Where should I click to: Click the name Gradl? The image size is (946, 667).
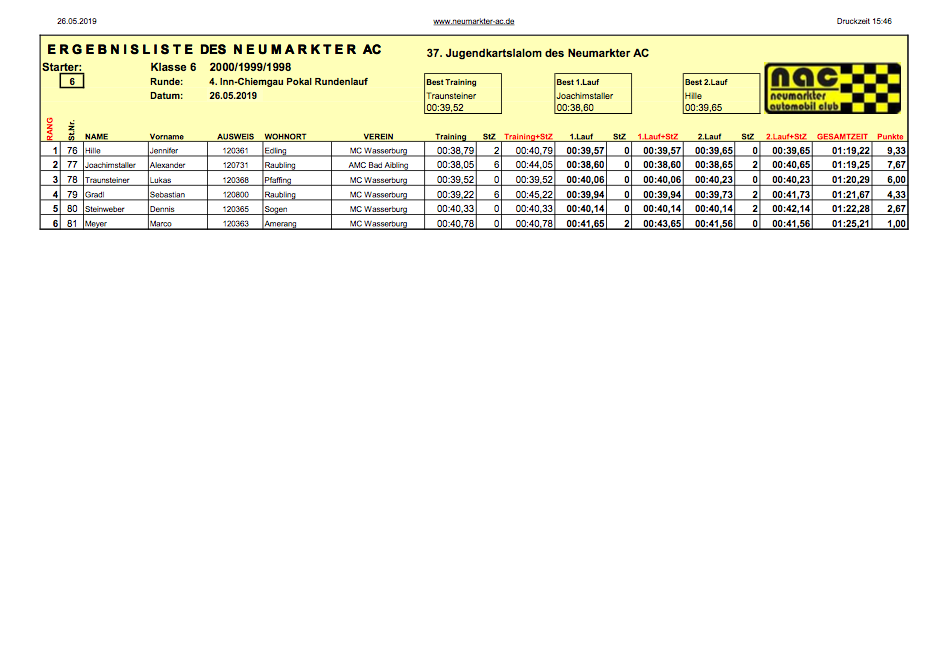[x=95, y=195]
